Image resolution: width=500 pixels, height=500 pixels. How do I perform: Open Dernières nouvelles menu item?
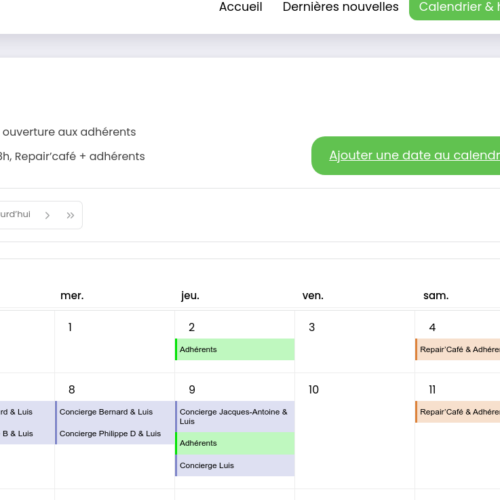coord(340,7)
